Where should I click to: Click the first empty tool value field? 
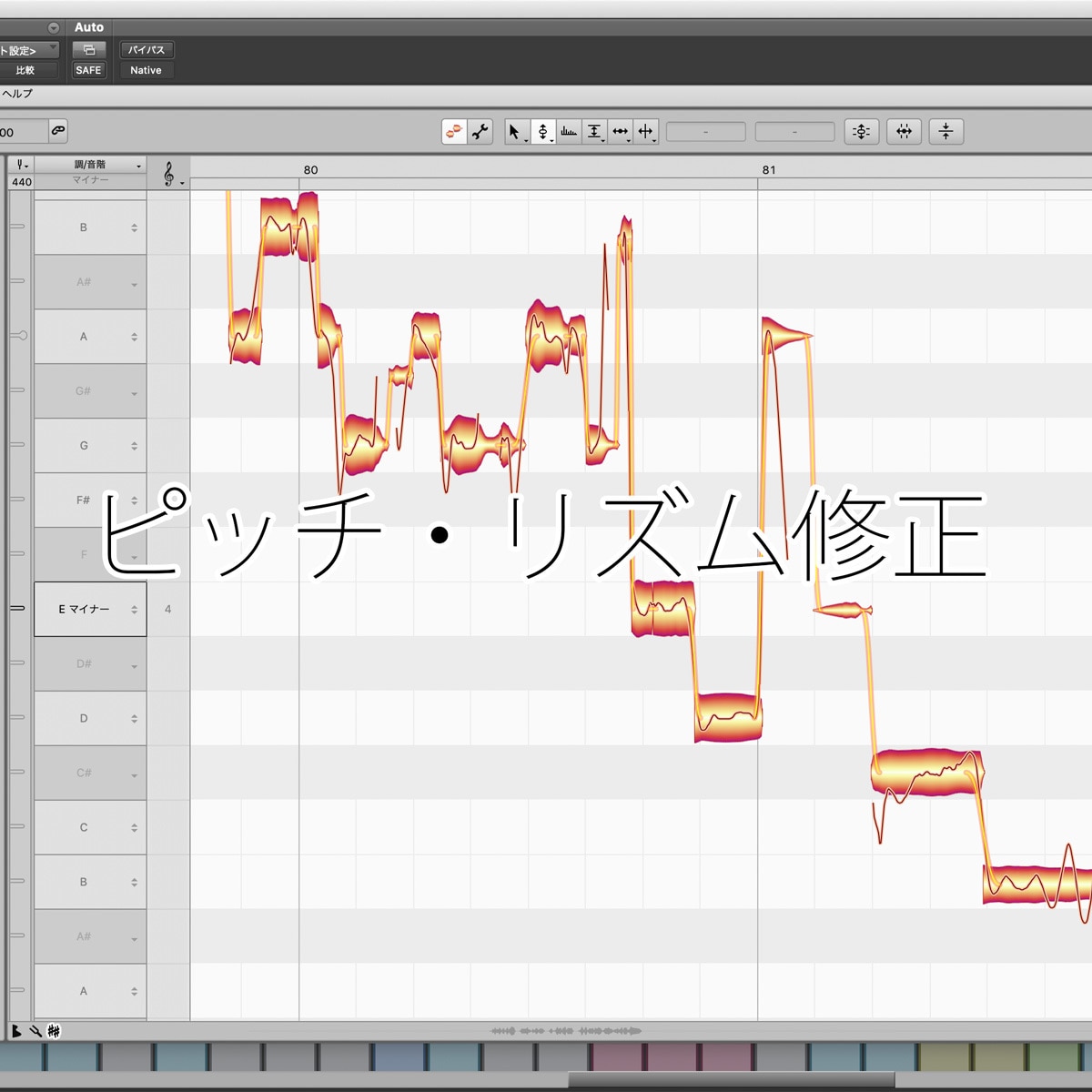click(x=706, y=132)
